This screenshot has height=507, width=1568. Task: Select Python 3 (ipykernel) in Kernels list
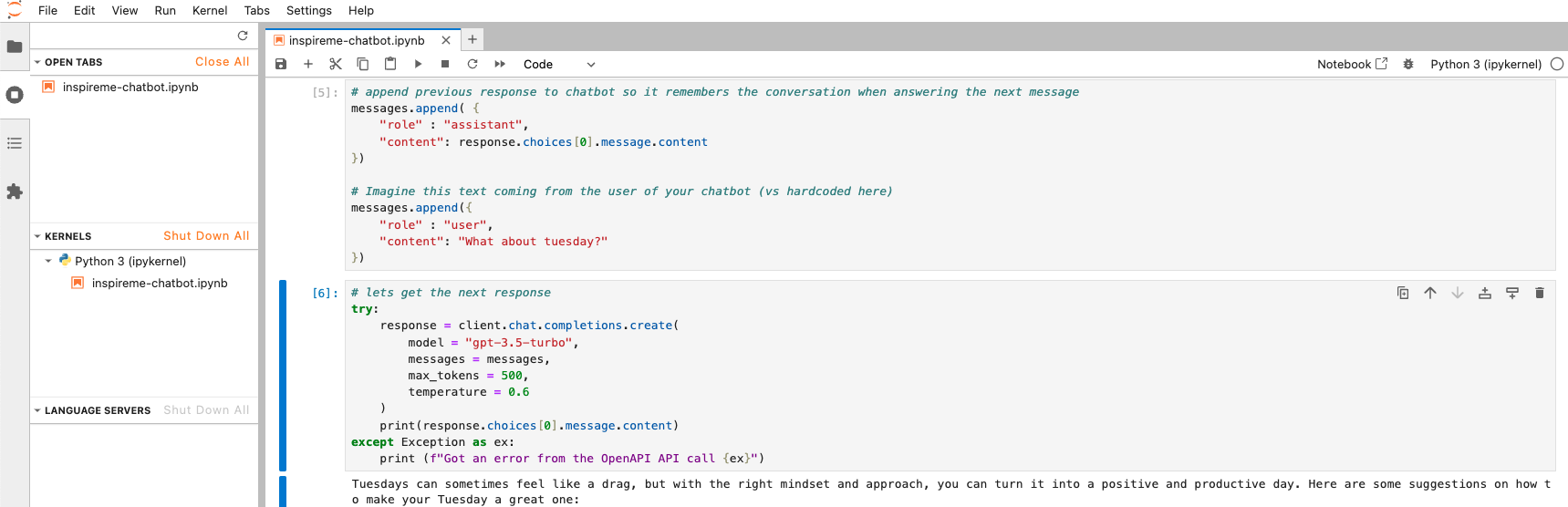(x=130, y=261)
